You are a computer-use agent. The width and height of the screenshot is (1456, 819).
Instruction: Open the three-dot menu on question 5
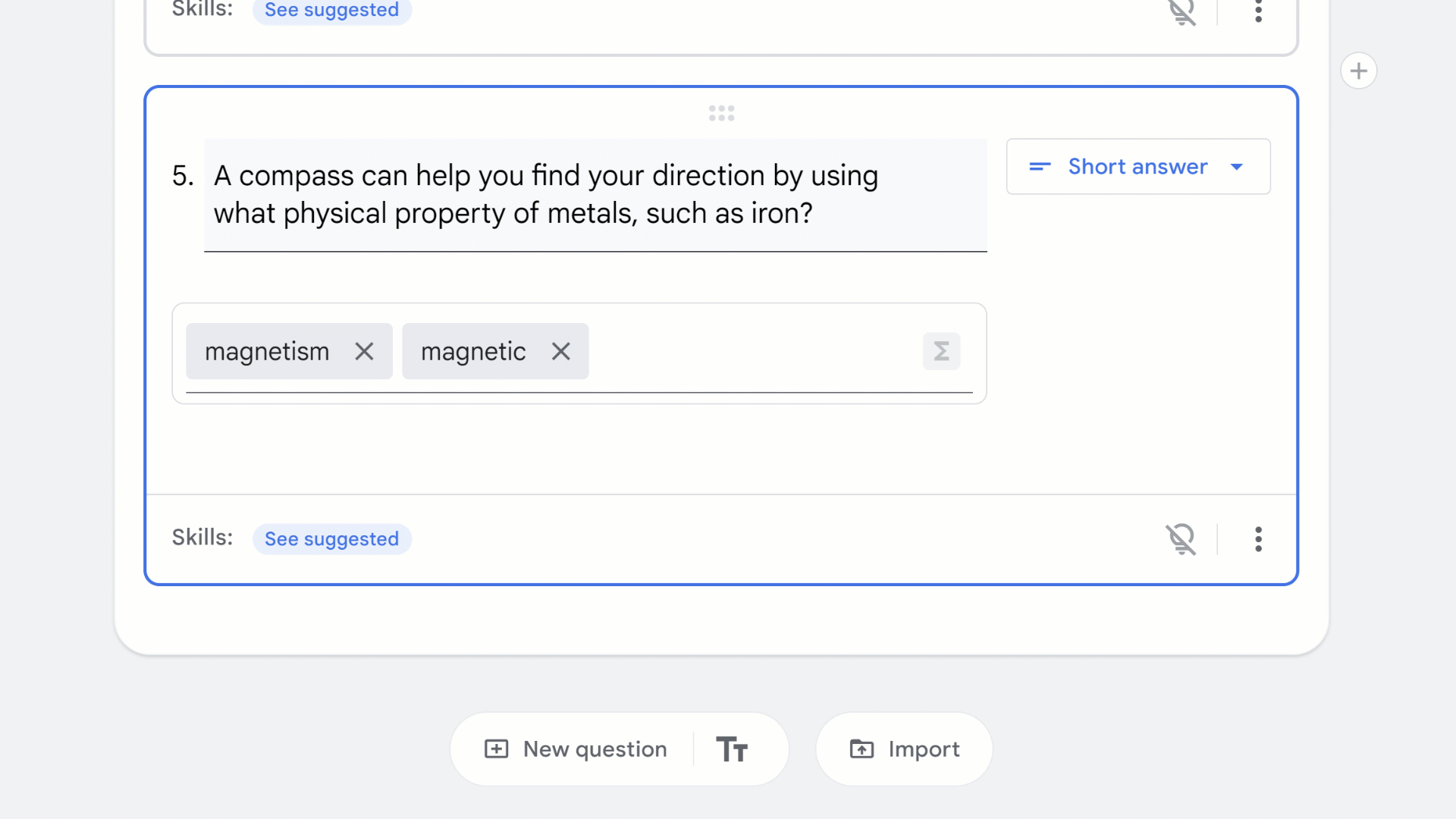pos(1258,539)
